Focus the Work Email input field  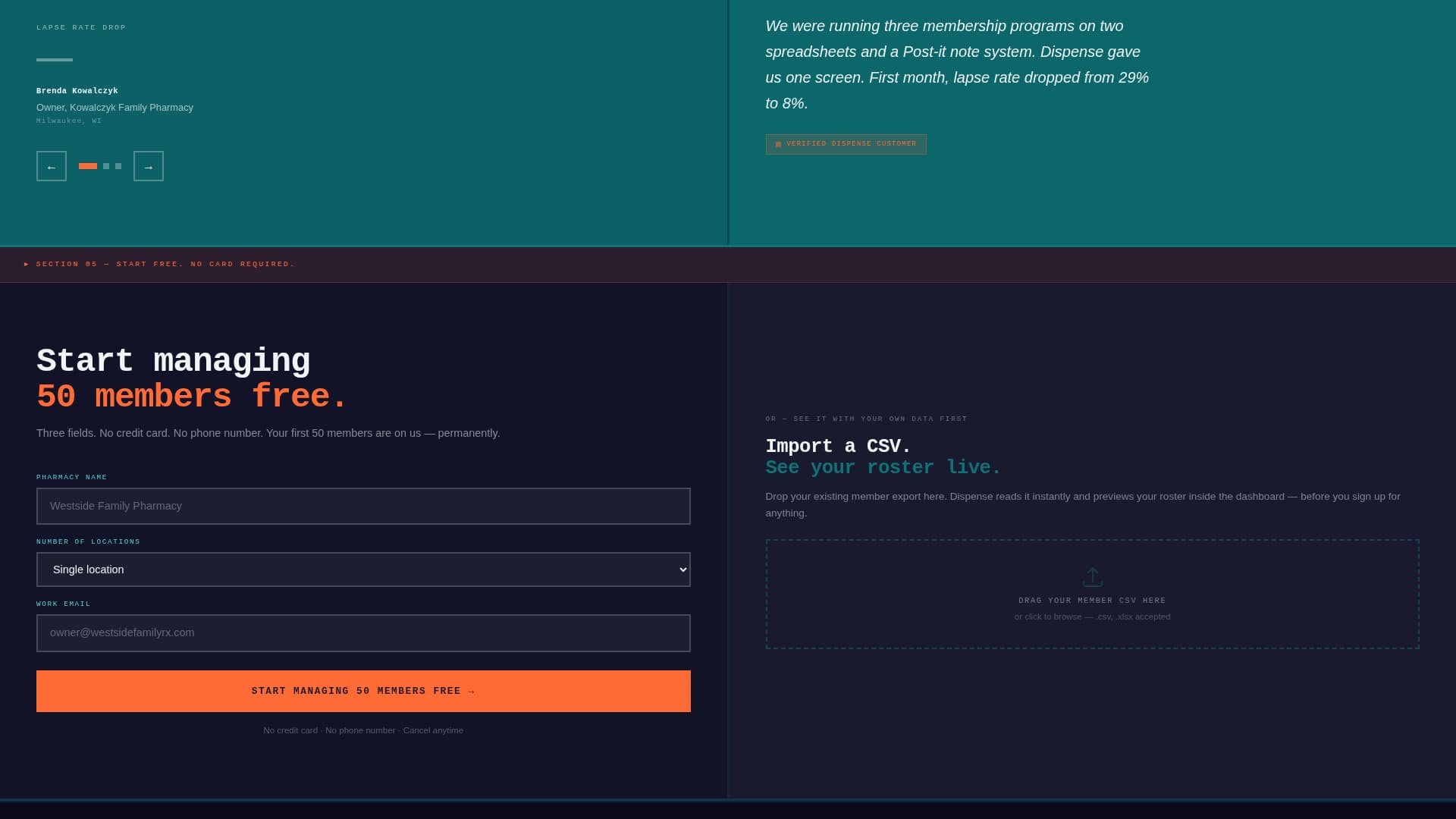363,632
